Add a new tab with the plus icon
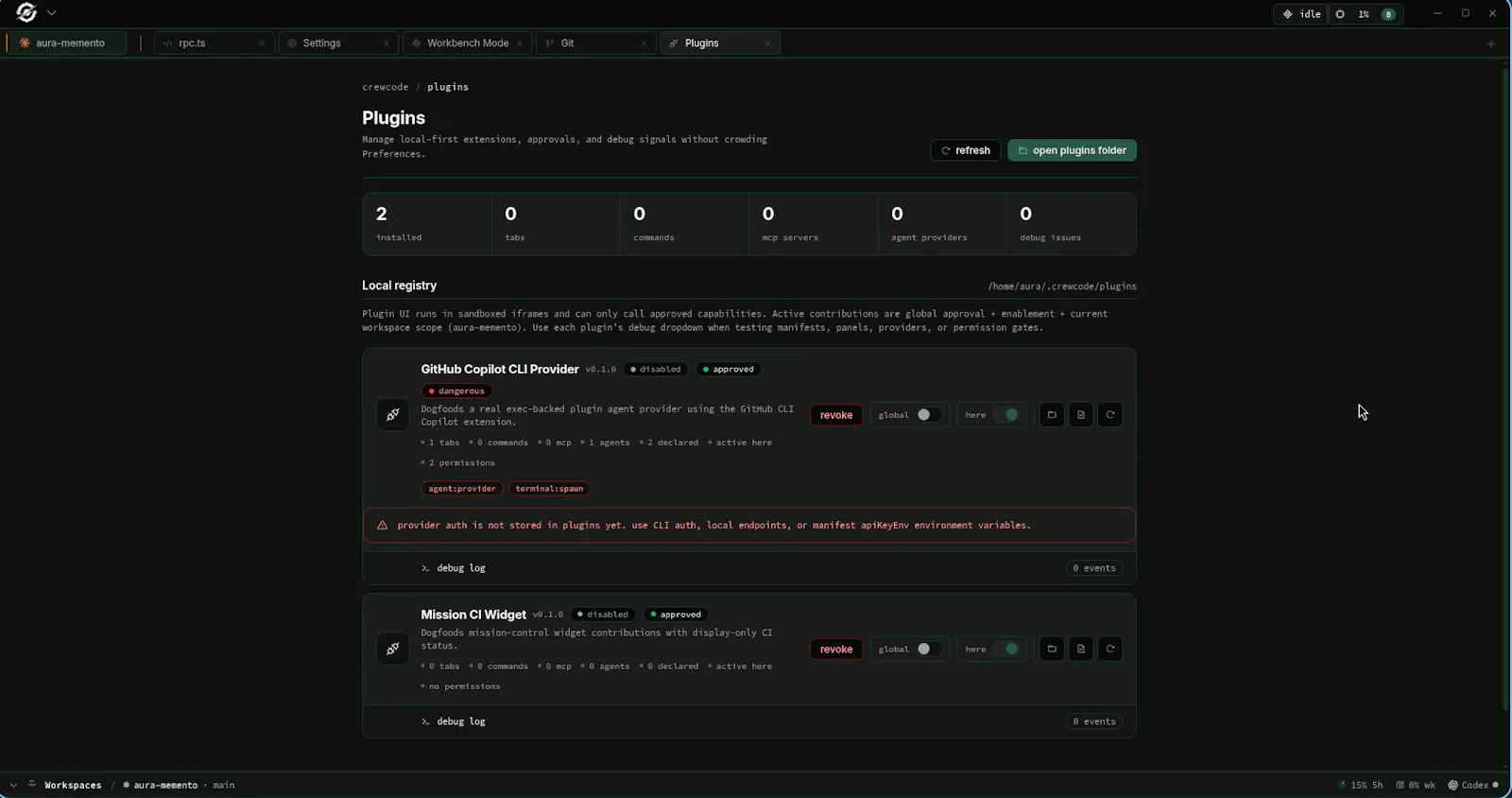Screen dimensions: 1512x798 1491,43
